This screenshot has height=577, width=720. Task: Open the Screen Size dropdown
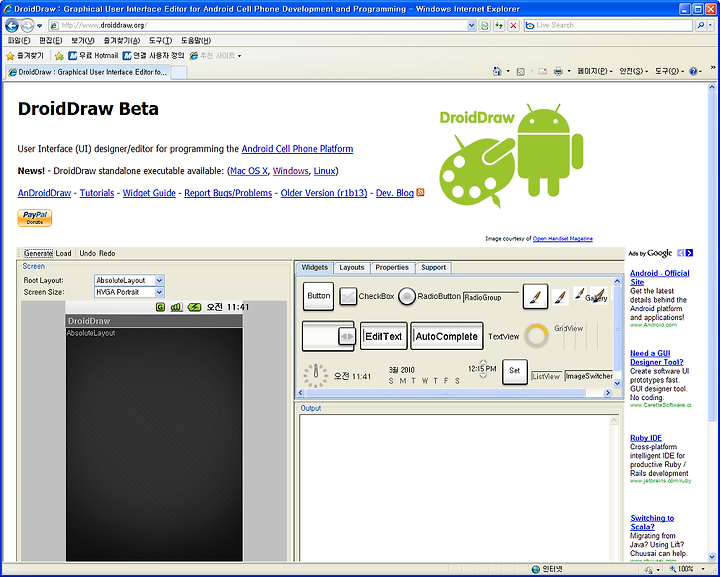pos(159,292)
